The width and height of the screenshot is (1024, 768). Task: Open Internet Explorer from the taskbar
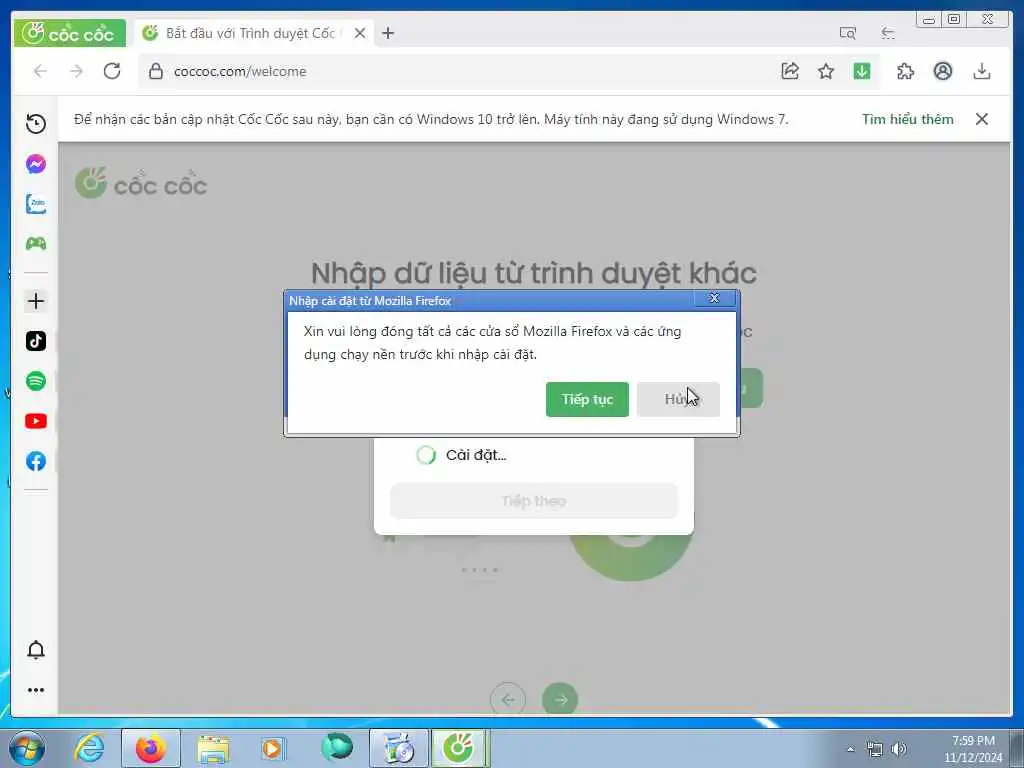click(89, 748)
